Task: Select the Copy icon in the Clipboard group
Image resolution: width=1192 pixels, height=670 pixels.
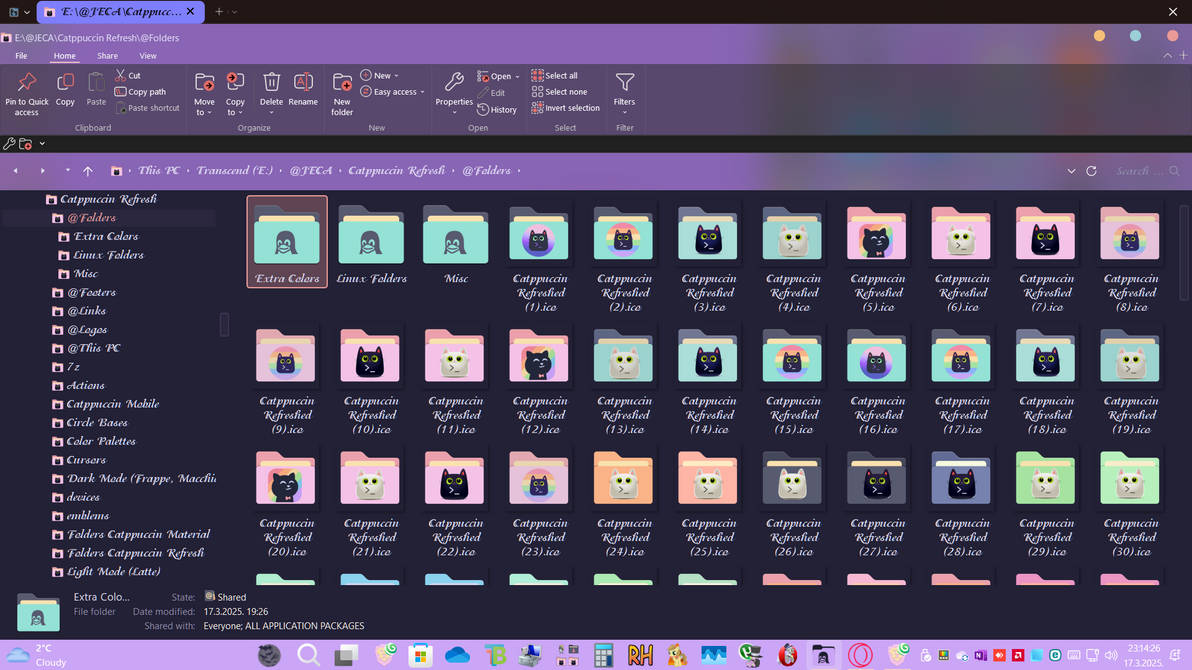Action: pyautogui.click(x=65, y=81)
